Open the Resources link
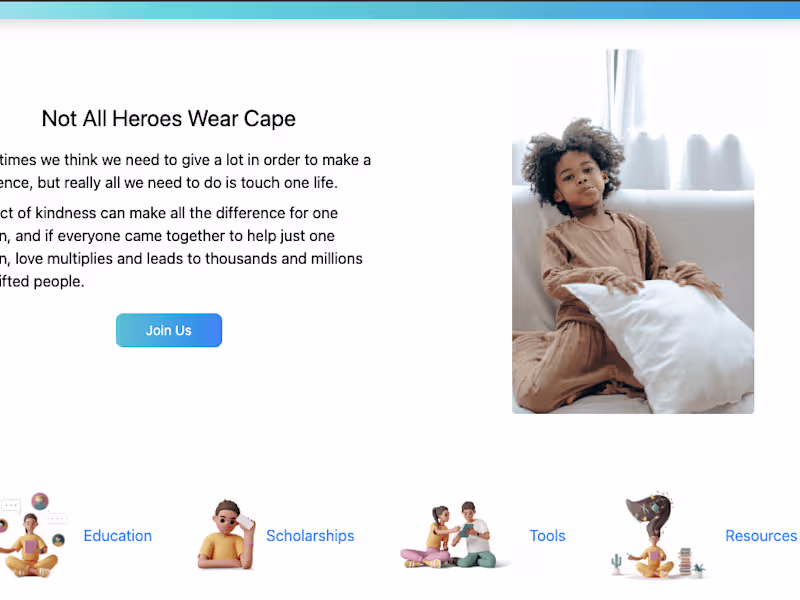This screenshot has height=600, width=800. pos(761,536)
